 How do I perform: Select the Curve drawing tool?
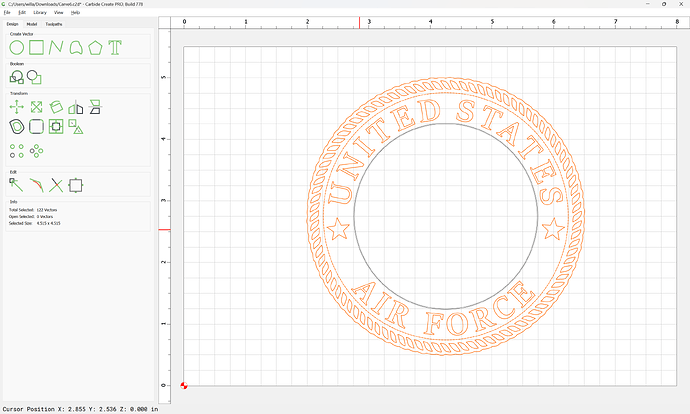coord(76,48)
